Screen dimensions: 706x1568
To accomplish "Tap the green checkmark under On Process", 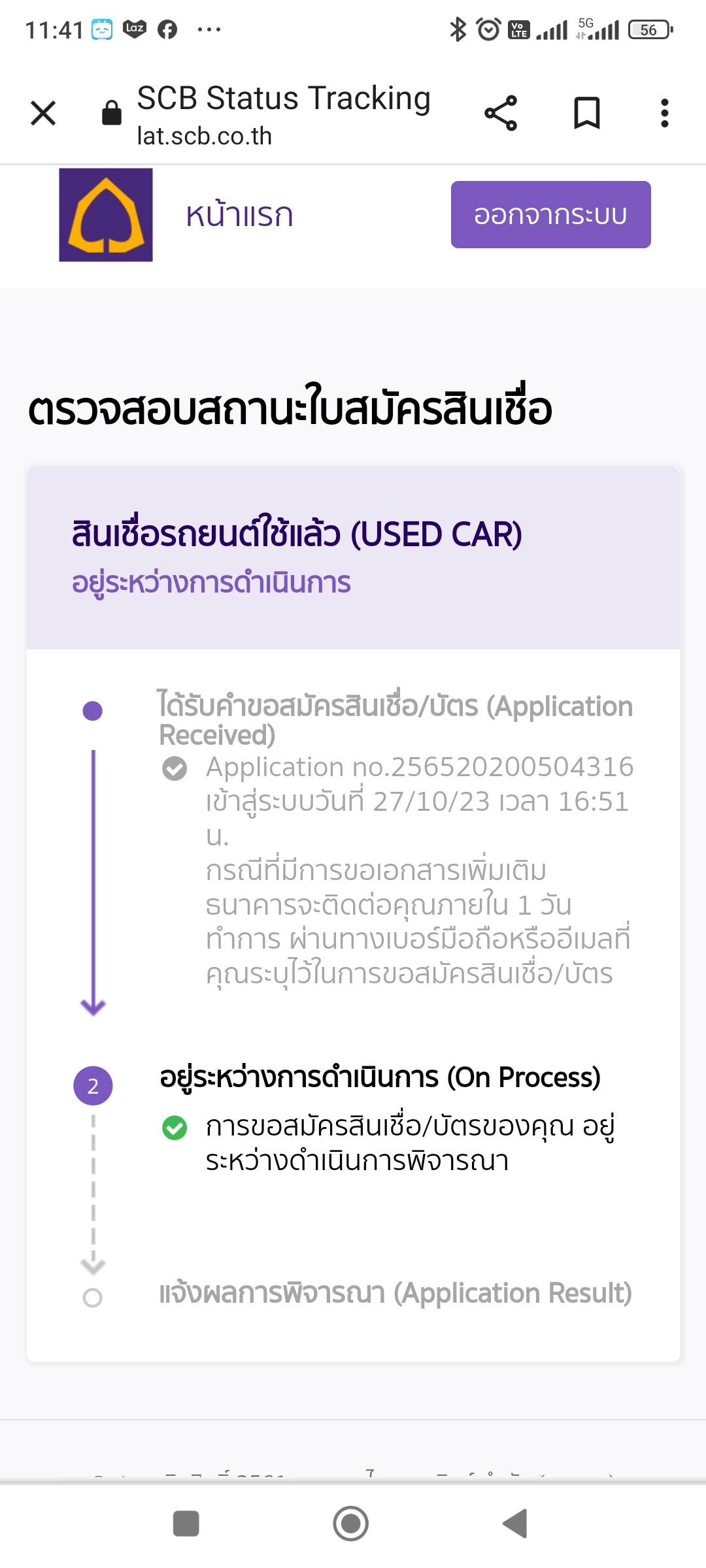I will click(175, 1128).
